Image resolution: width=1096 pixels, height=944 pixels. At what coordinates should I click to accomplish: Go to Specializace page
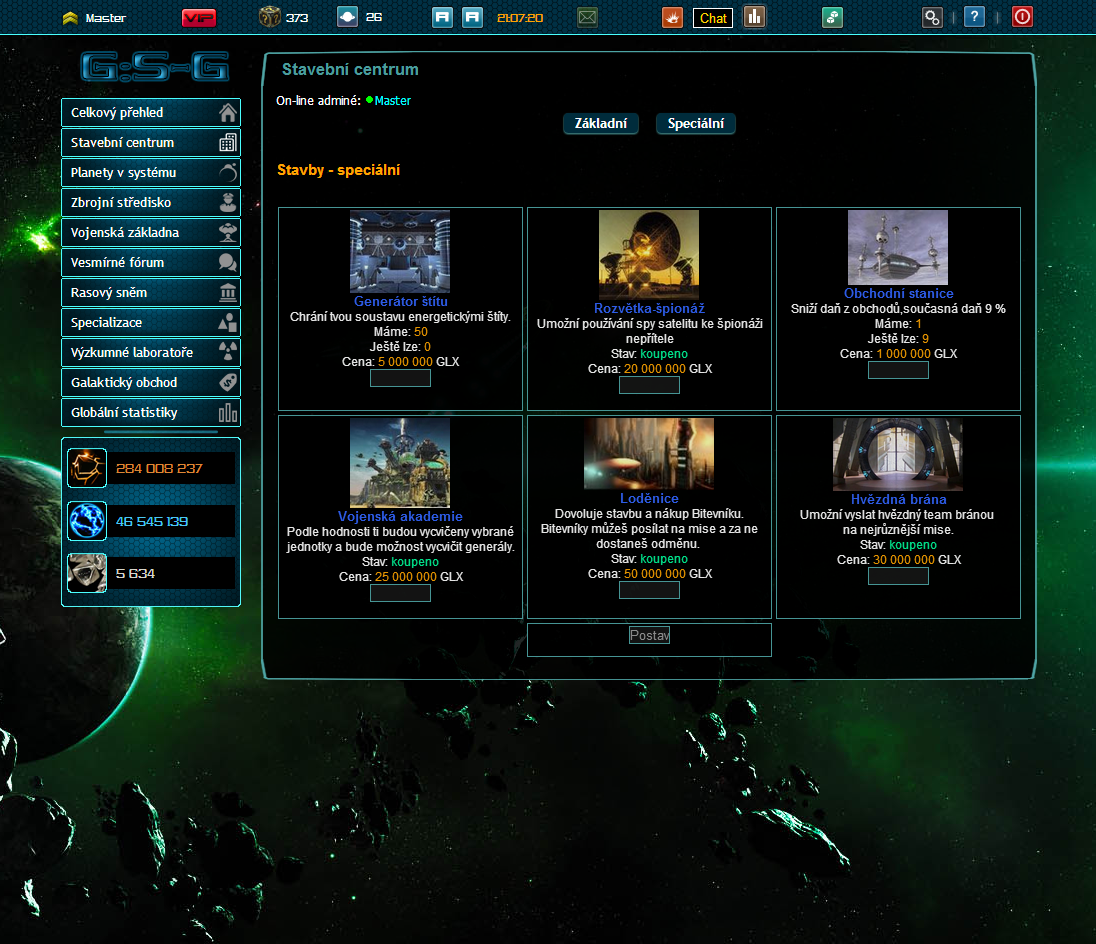click(x=151, y=323)
